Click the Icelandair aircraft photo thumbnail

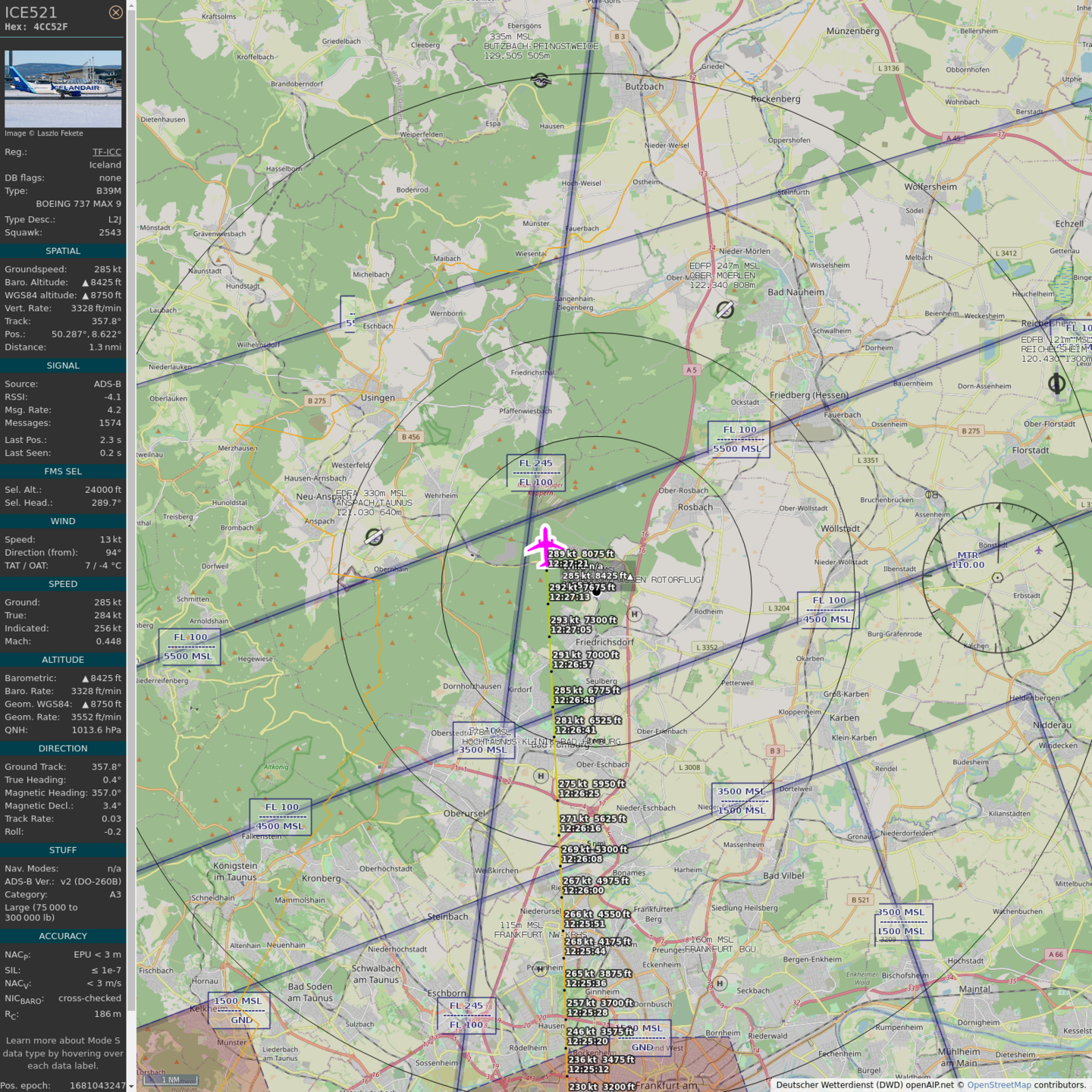(63, 88)
